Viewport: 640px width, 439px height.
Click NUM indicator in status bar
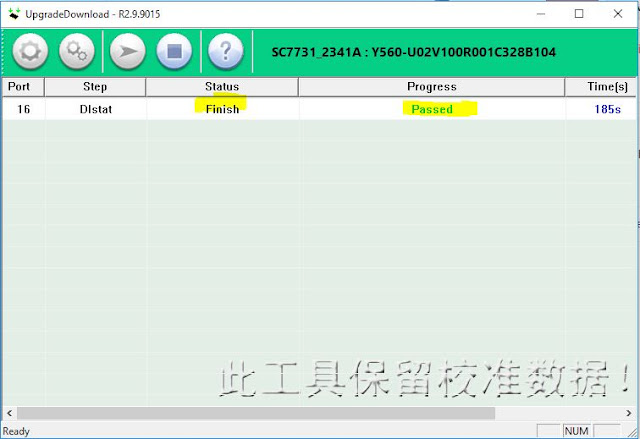[576, 431]
